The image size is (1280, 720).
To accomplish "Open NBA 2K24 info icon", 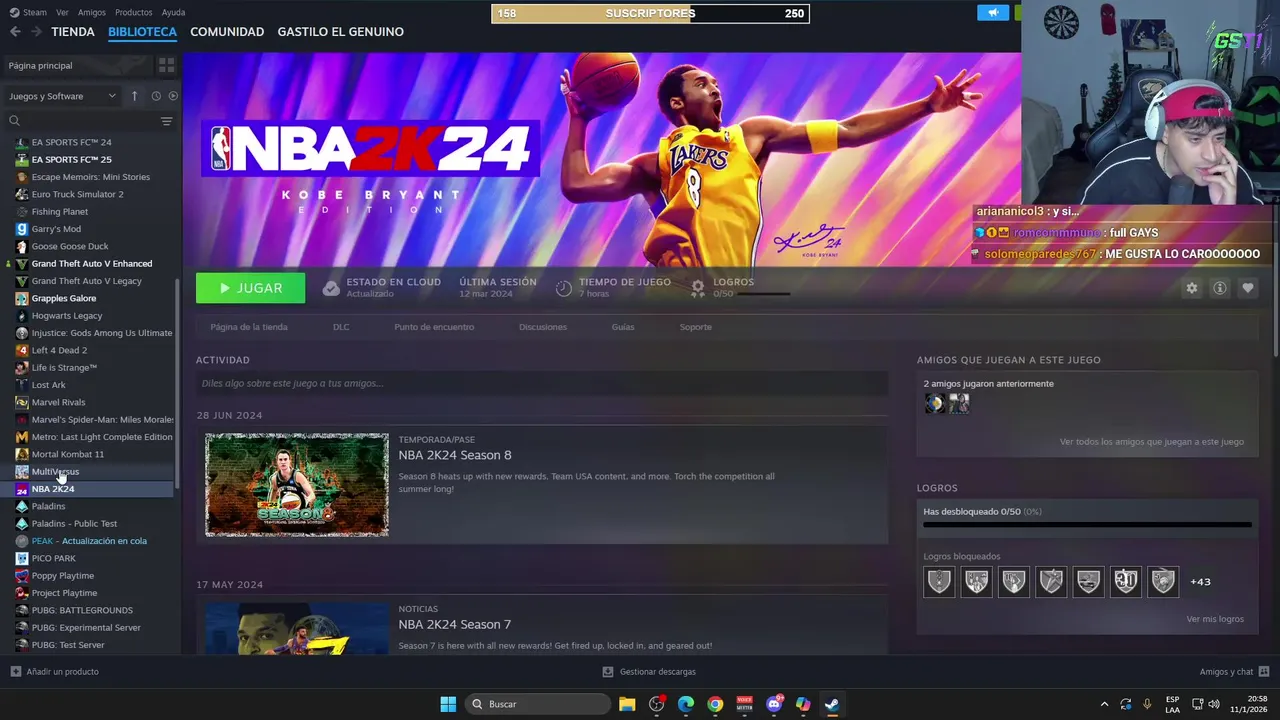I will 1219,288.
